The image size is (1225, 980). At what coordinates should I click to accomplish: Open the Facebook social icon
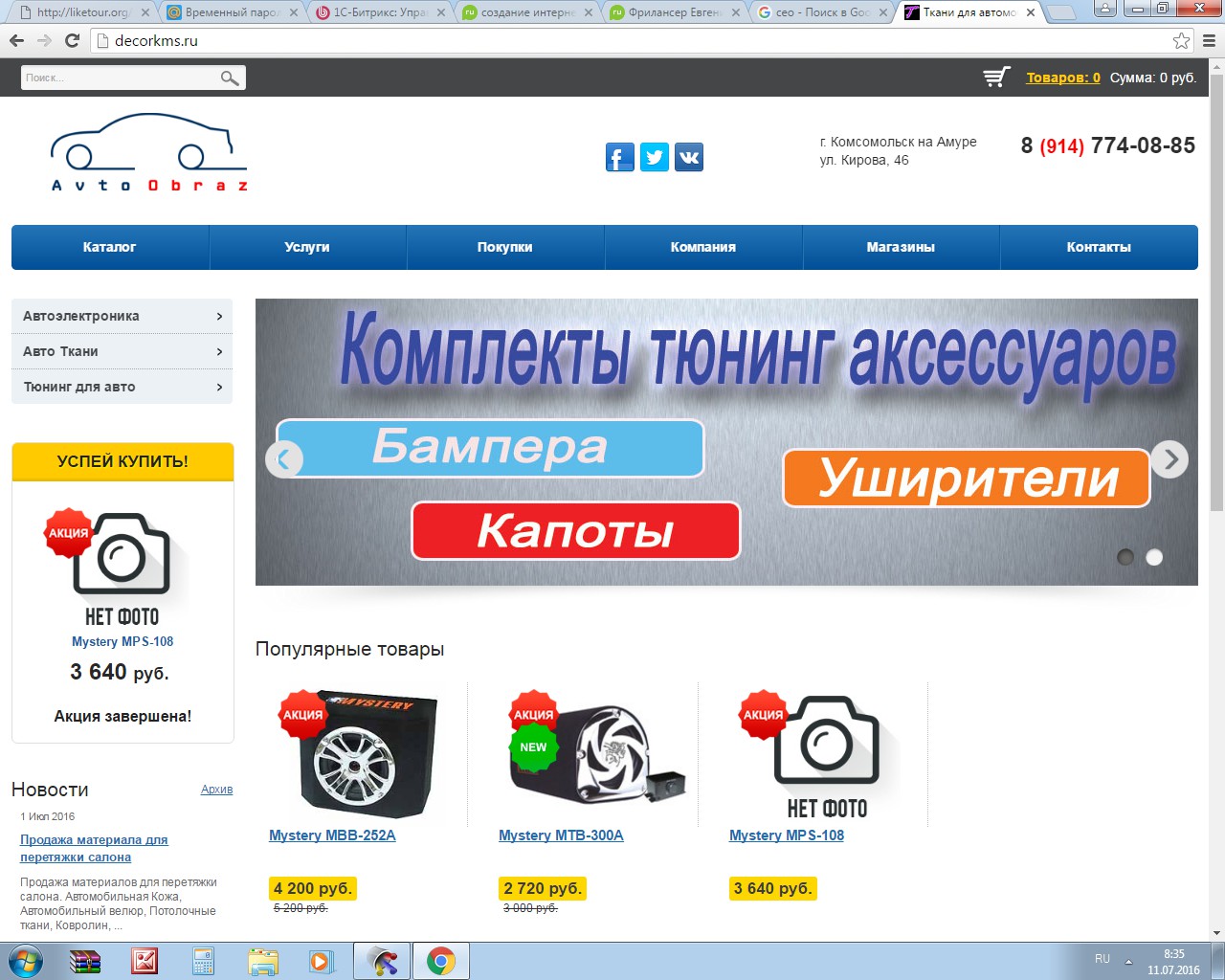620,157
